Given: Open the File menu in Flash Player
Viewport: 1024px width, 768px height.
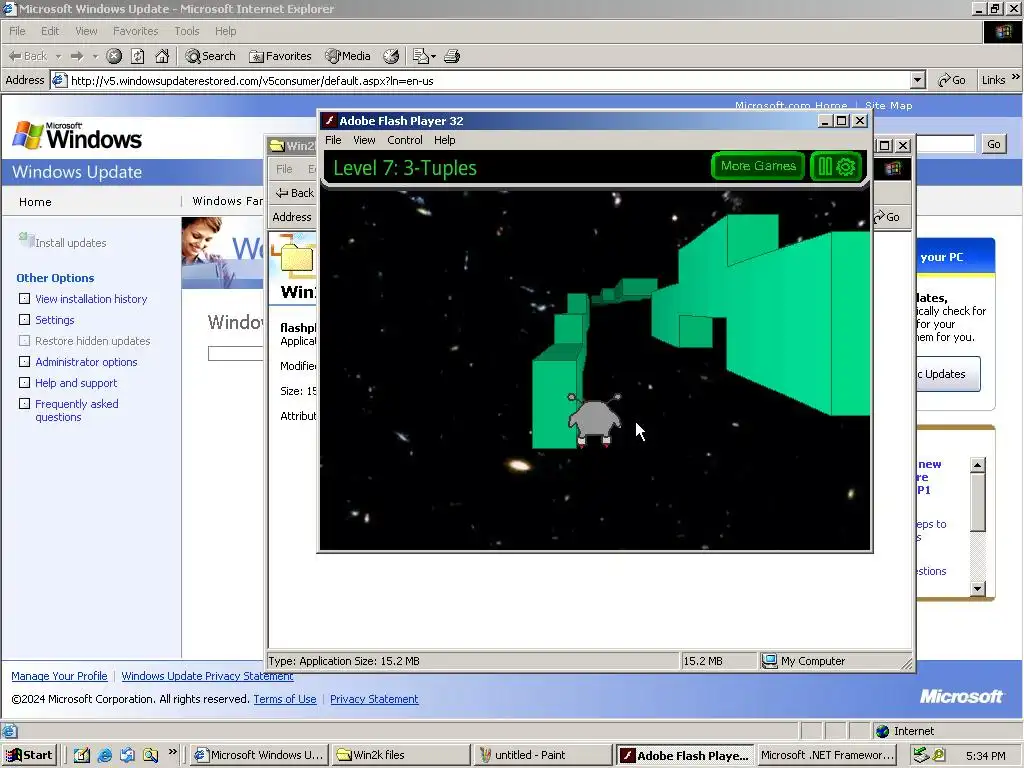Looking at the screenshot, I should (333, 140).
